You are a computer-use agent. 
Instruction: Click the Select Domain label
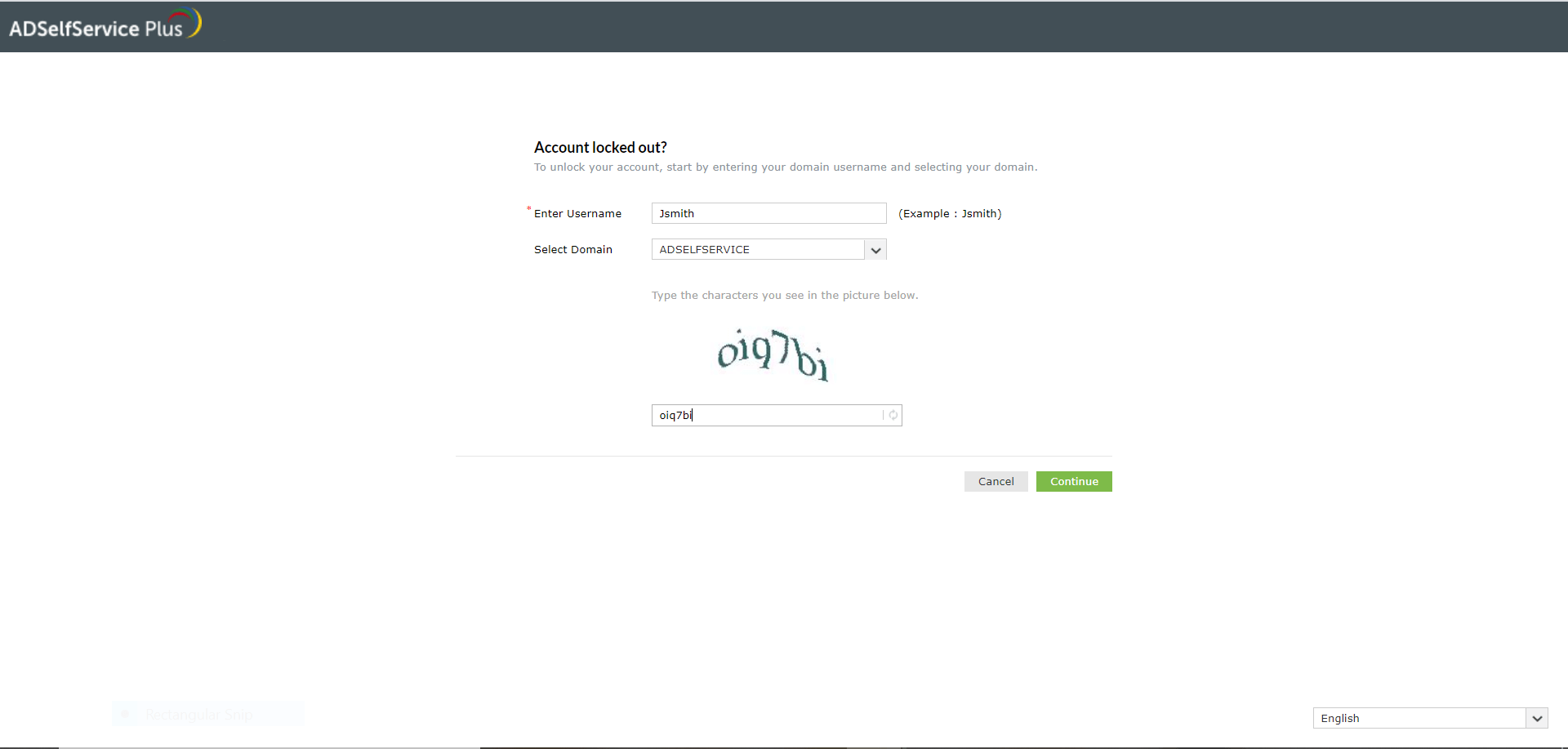click(573, 249)
